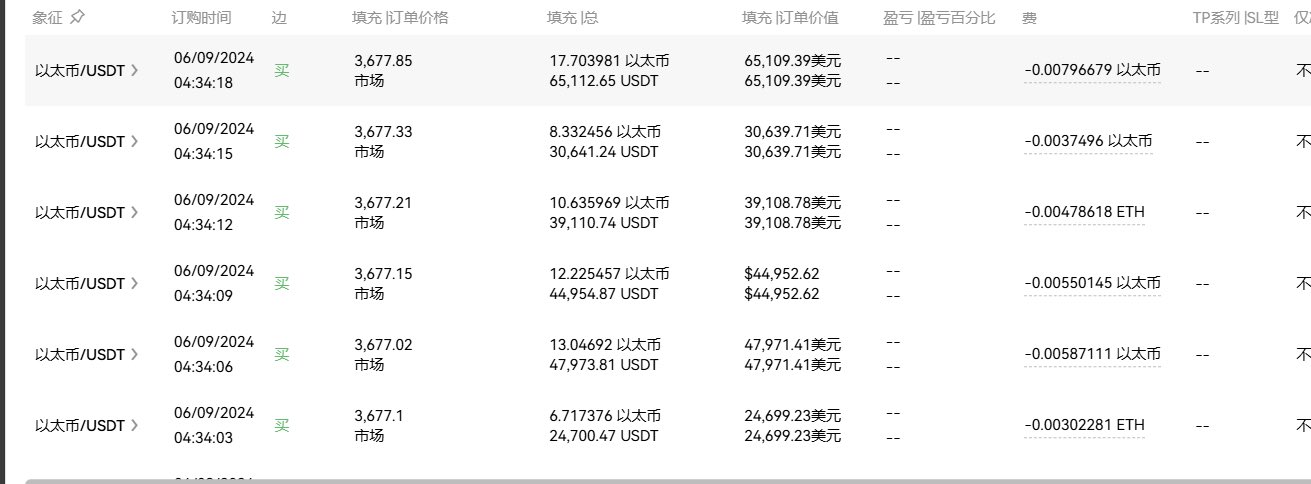The image size is (1311, 484).
Task: Click the 填充 |订单价格 column header
Action: coord(400,18)
